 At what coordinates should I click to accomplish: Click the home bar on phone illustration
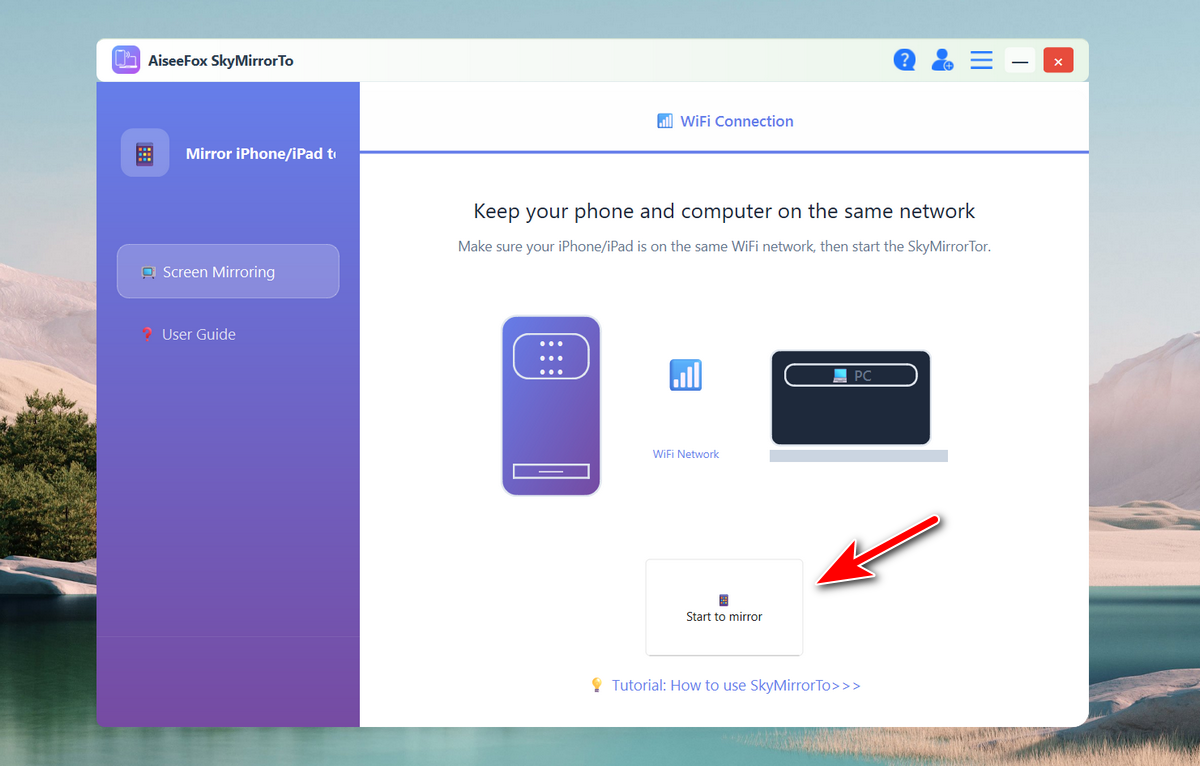pyautogui.click(x=551, y=471)
